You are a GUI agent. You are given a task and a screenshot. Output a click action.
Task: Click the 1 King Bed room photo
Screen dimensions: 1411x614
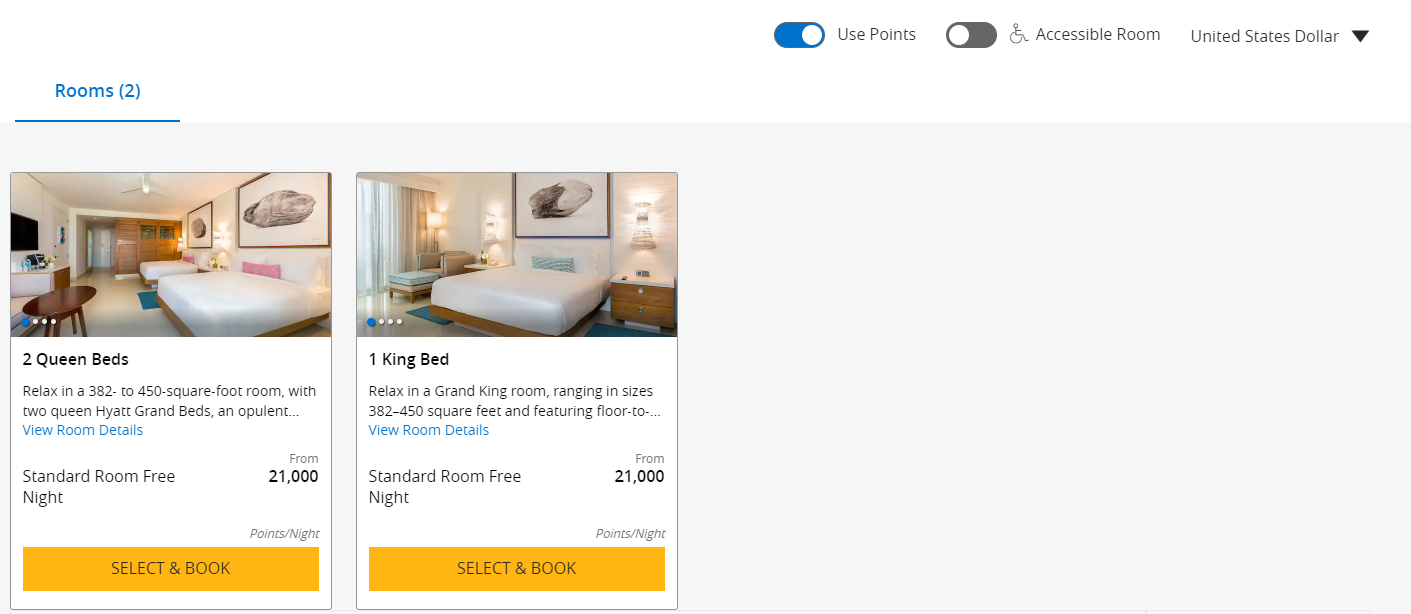[x=517, y=250]
